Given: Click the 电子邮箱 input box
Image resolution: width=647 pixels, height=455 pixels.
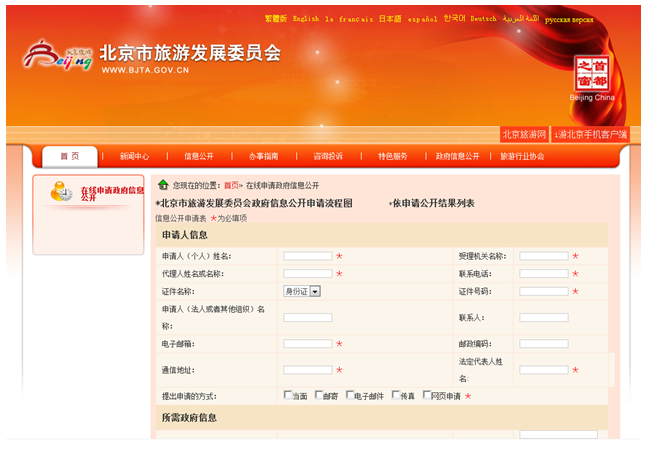Looking at the screenshot, I should tap(308, 343).
